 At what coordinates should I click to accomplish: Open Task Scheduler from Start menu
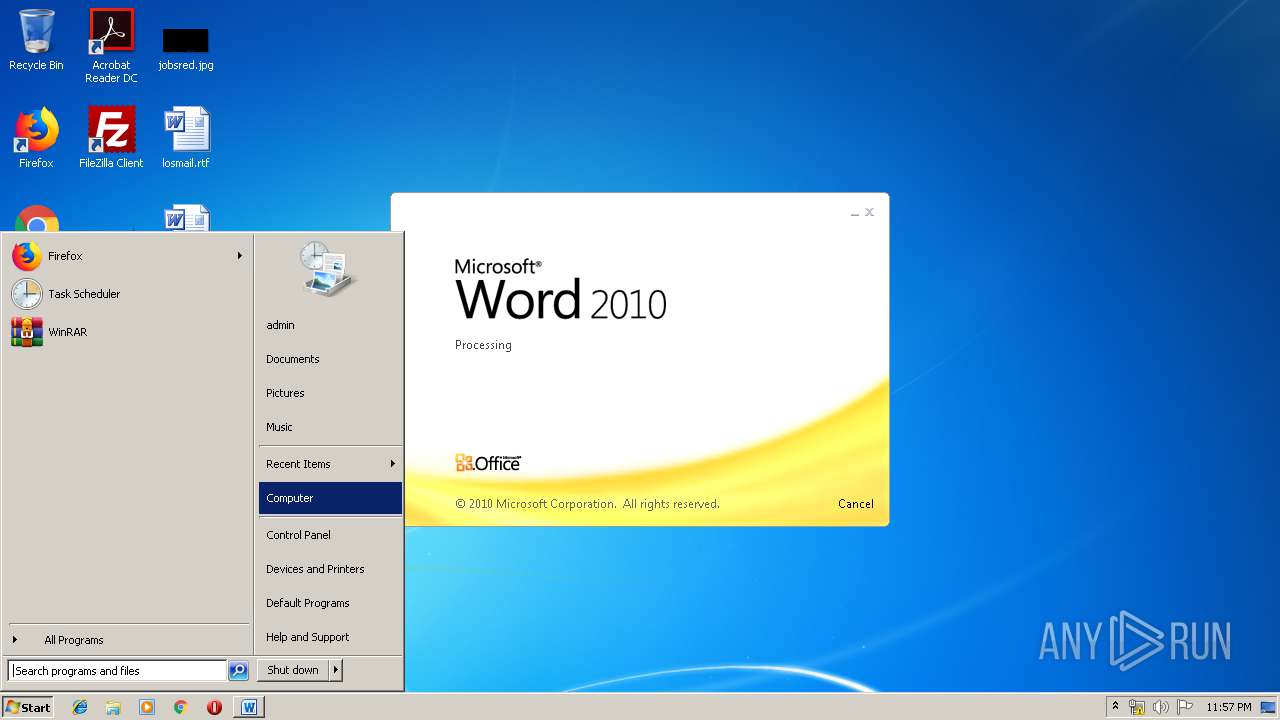pos(127,294)
